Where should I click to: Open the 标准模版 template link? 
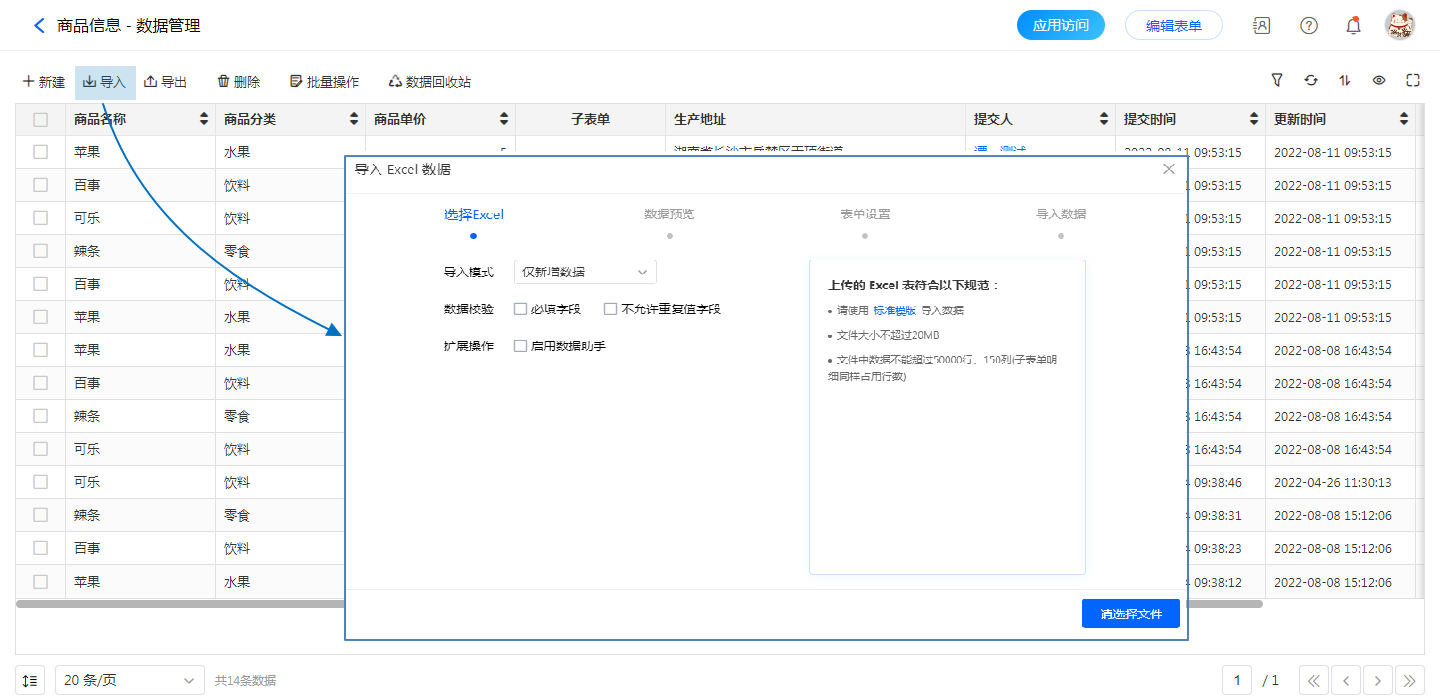(x=894, y=310)
